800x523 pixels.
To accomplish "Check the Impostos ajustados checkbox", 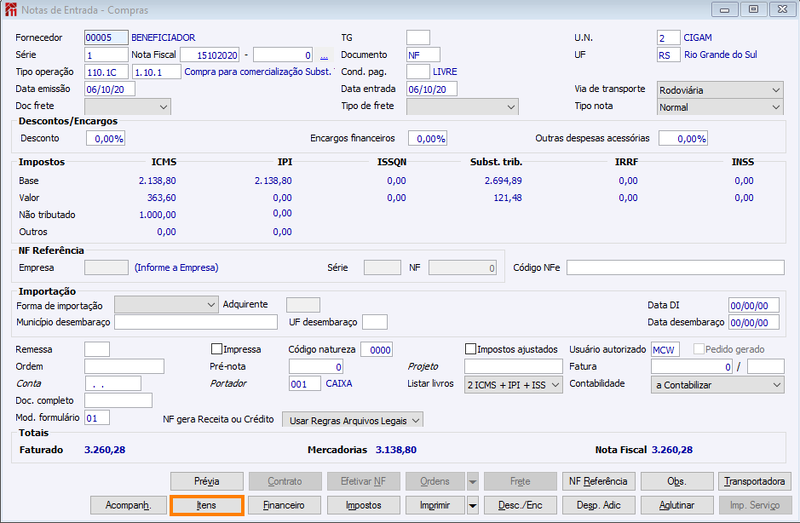I will pos(470,349).
